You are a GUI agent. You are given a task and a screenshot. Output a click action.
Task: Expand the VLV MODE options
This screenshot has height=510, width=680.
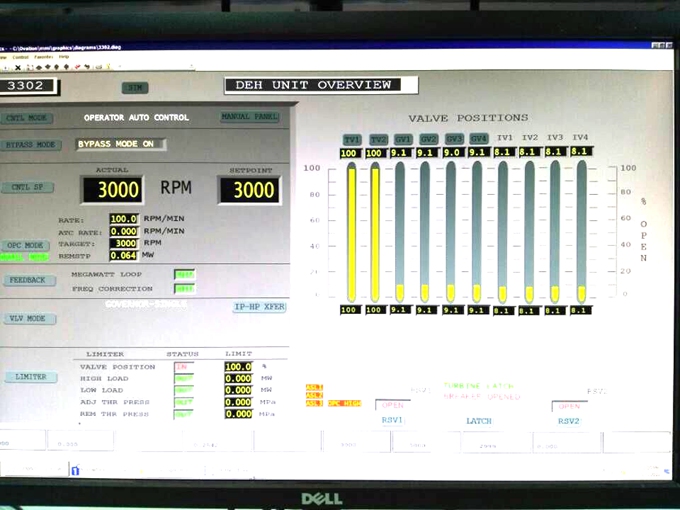[27, 319]
